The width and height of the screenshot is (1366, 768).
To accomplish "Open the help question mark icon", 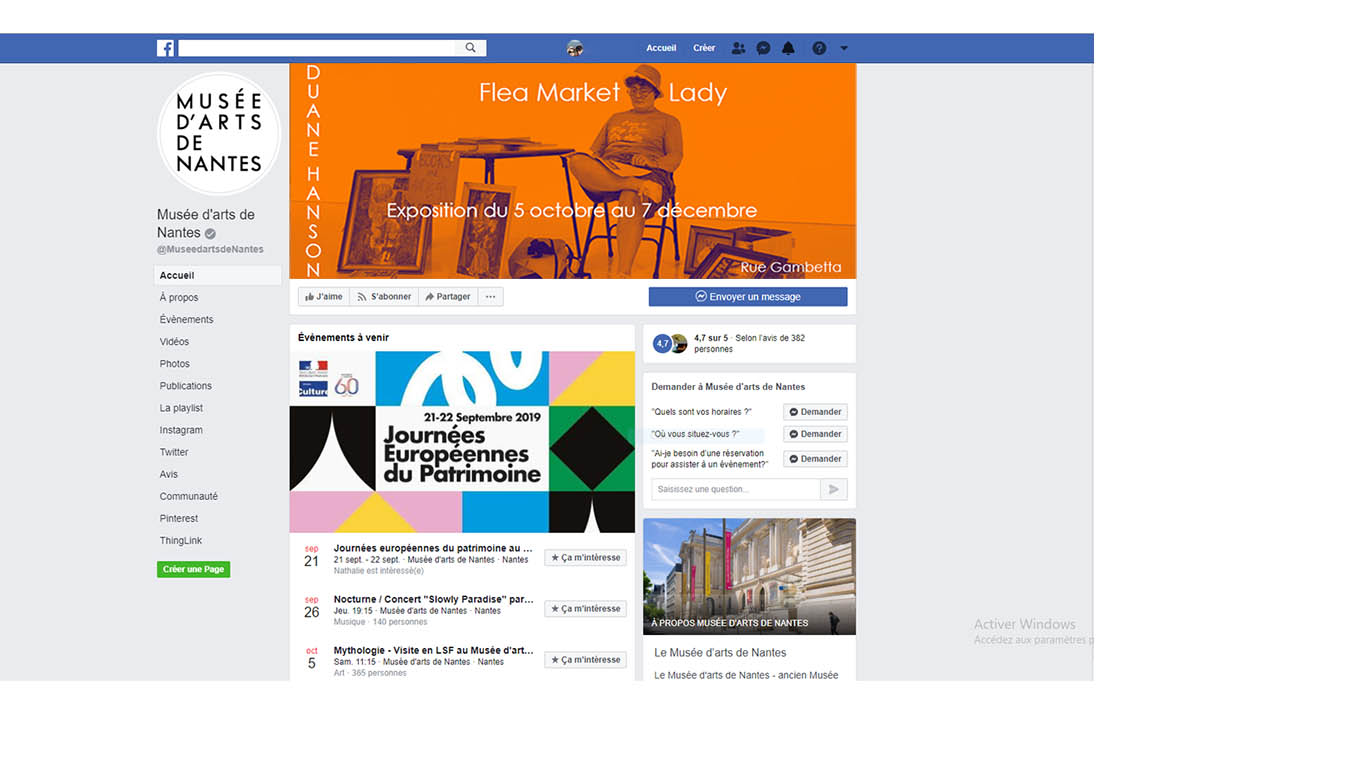I will [x=819, y=48].
